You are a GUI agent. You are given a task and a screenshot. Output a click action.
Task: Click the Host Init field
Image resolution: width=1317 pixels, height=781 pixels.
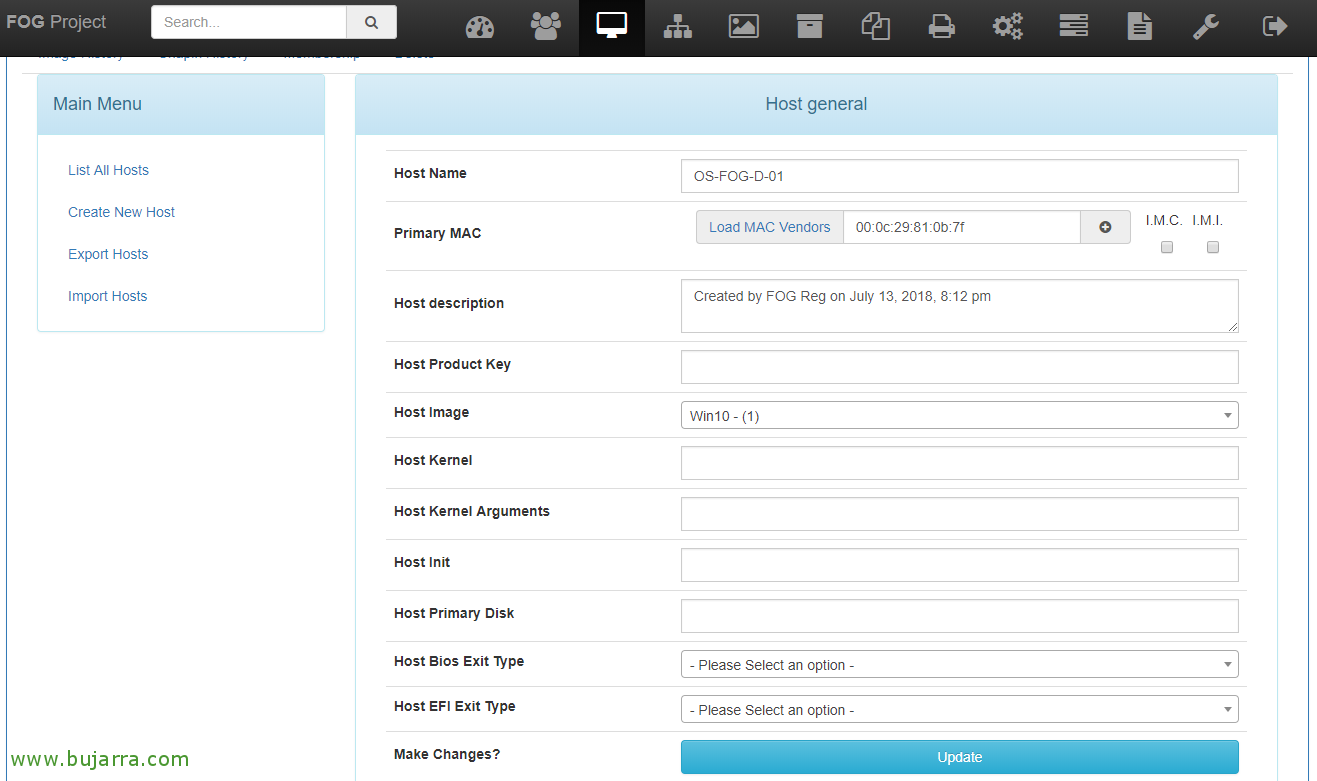point(960,565)
